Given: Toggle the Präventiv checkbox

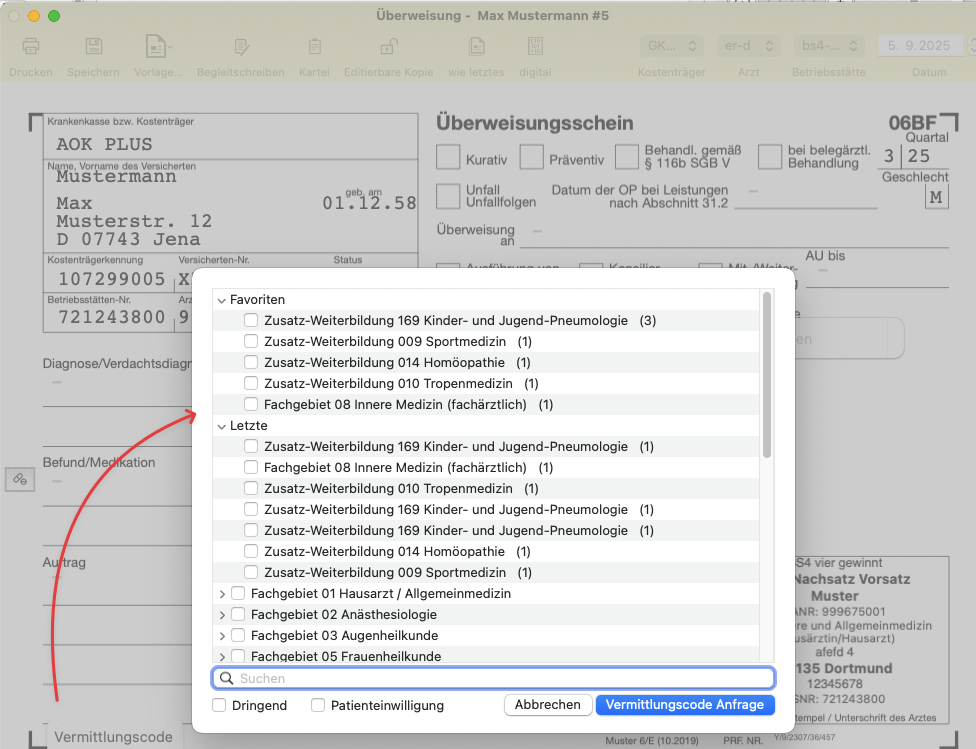Looking at the screenshot, I should (x=532, y=157).
